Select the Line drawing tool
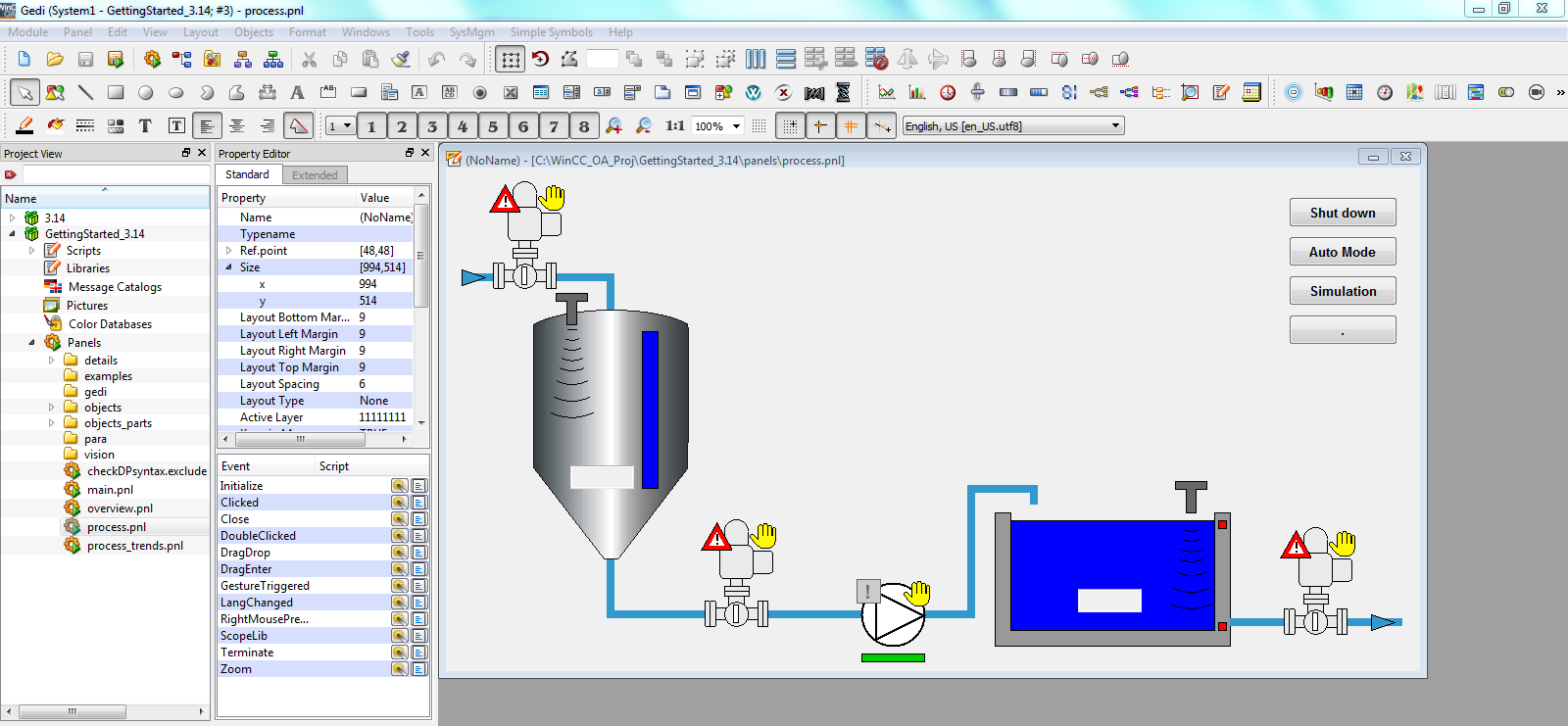The height and width of the screenshot is (726, 1568). coord(85,93)
